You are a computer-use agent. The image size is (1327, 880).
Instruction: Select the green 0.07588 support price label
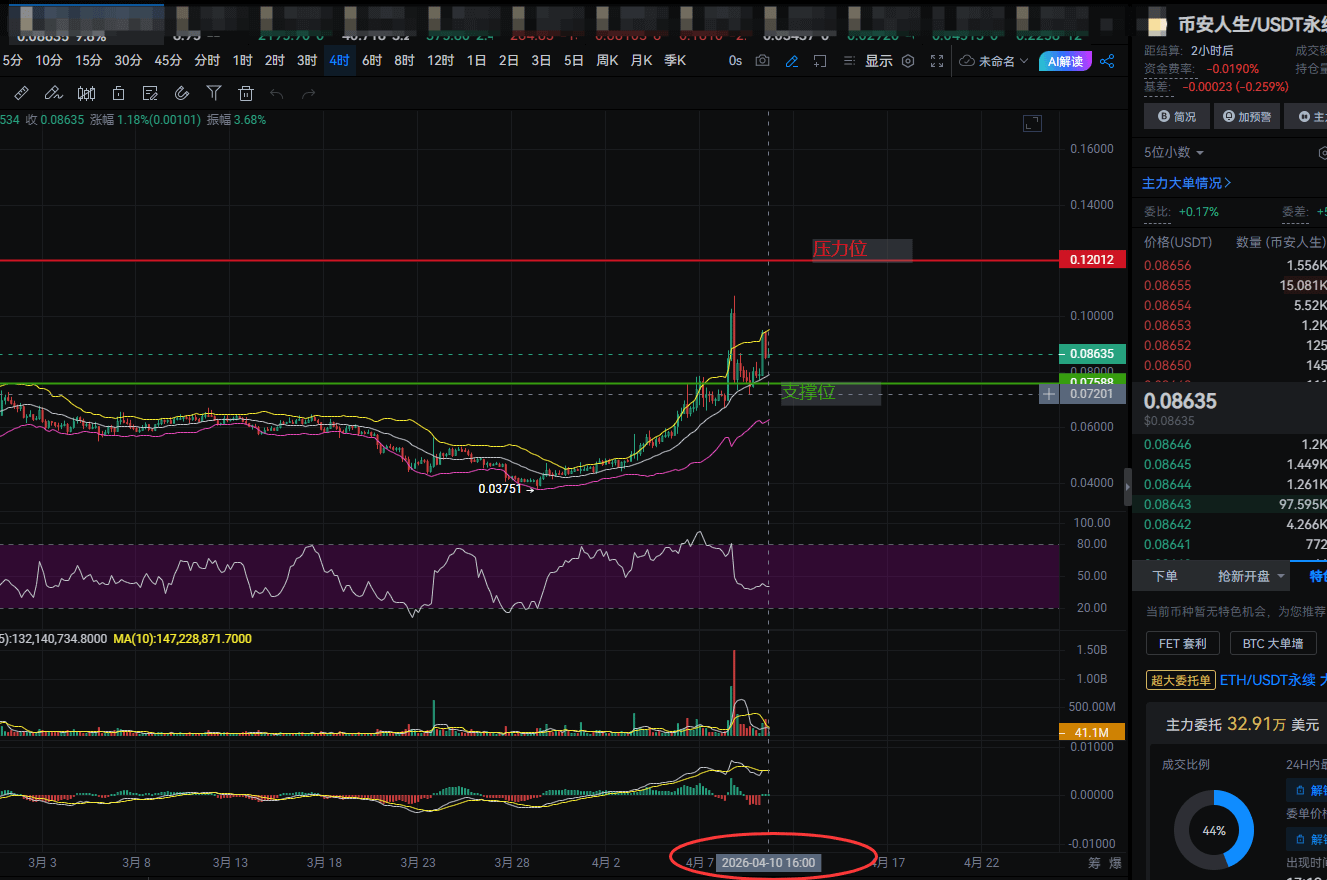coord(1092,380)
